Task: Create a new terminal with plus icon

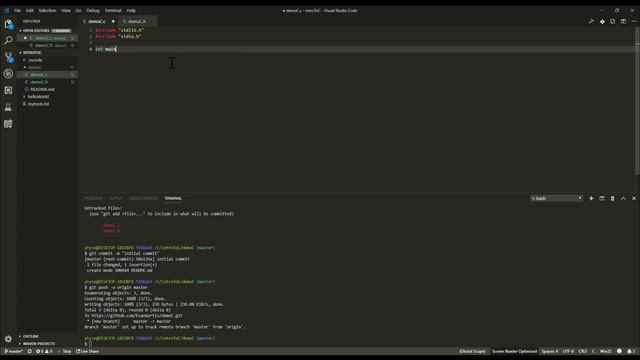Action: 591,198
